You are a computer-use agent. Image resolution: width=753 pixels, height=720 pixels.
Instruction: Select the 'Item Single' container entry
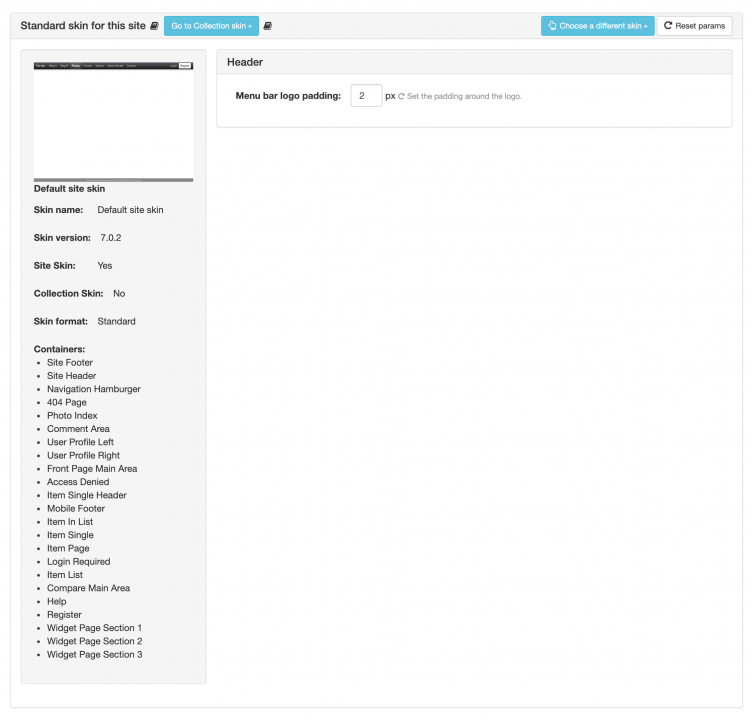70,535
